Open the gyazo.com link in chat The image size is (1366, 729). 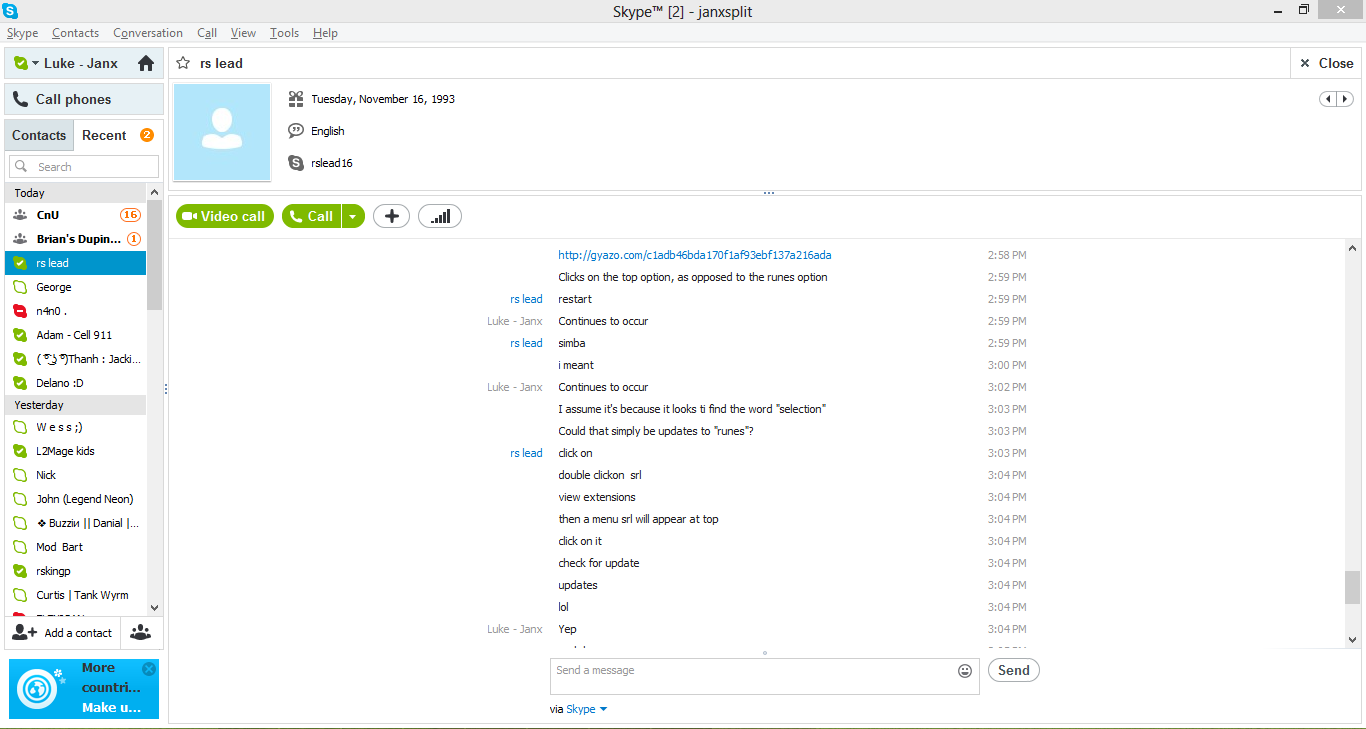tap(695, 255)
